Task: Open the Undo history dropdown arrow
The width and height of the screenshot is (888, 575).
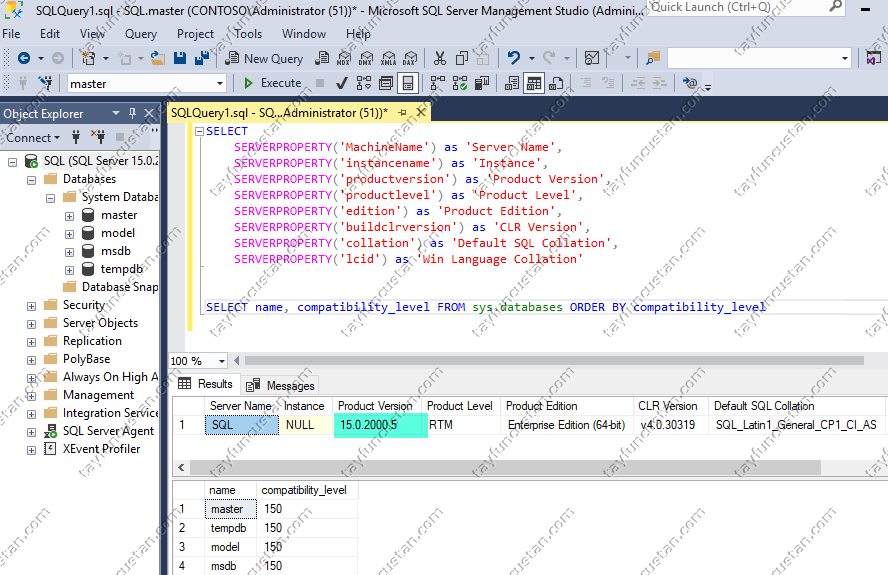Action: 531,58
